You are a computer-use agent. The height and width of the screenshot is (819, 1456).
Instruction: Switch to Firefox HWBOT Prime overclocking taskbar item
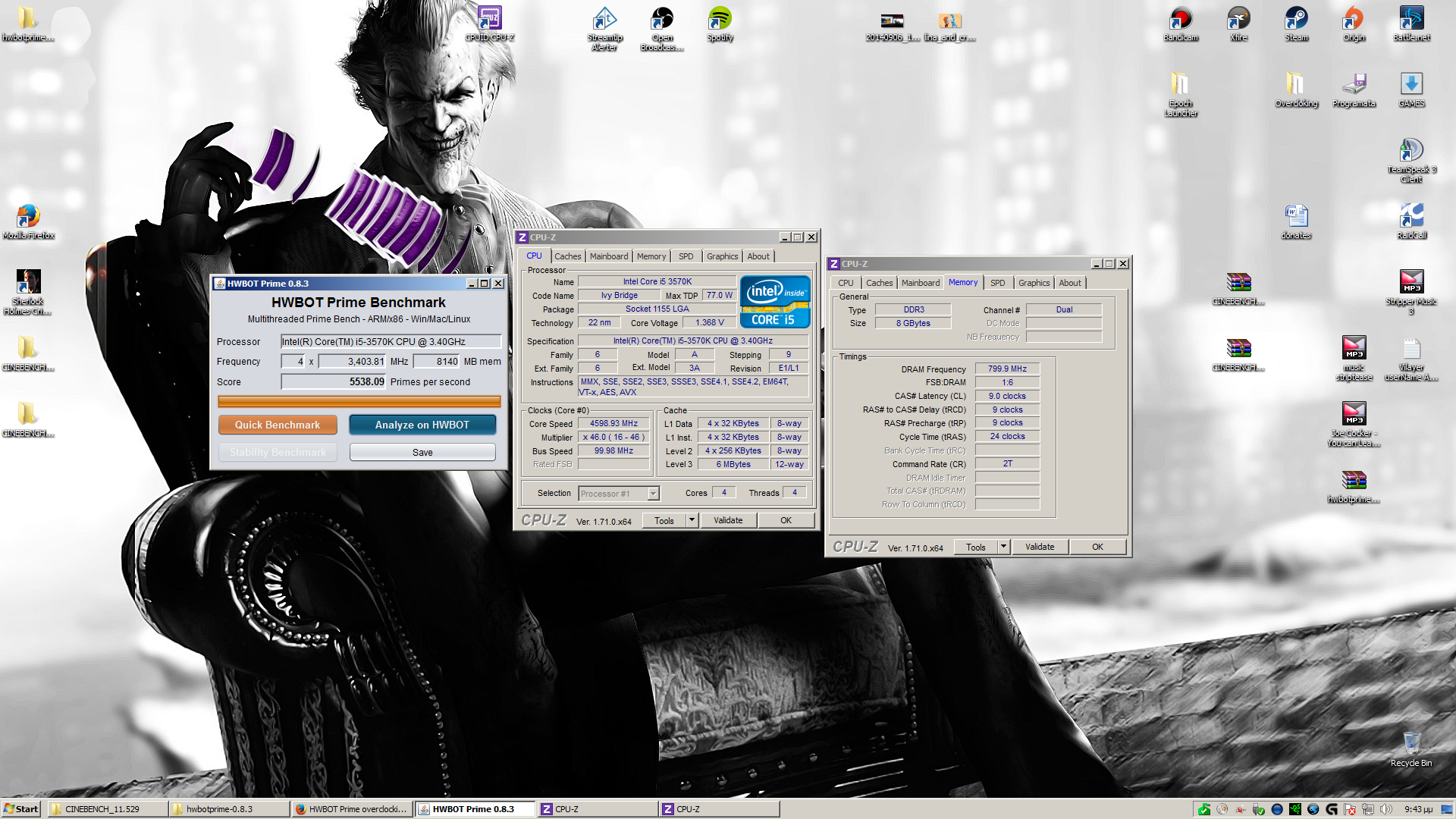click(352, 808)
